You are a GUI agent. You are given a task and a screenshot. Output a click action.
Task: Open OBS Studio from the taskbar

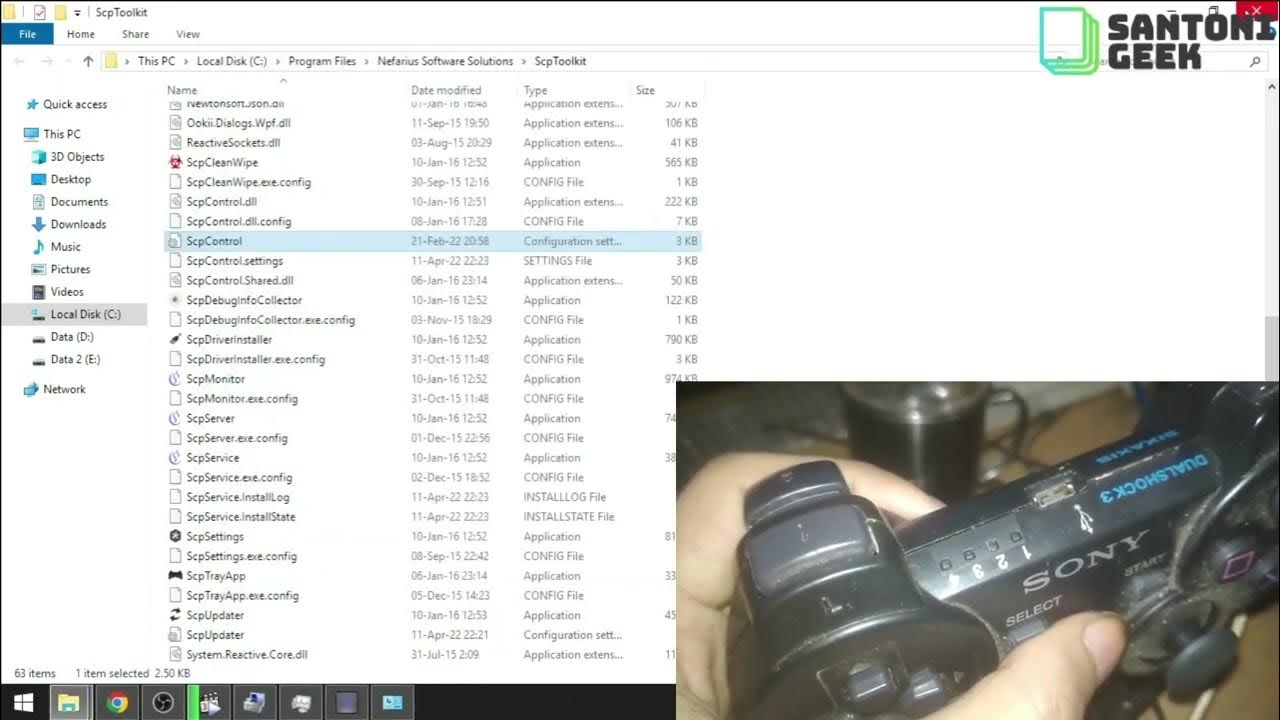tap(163, 703)
